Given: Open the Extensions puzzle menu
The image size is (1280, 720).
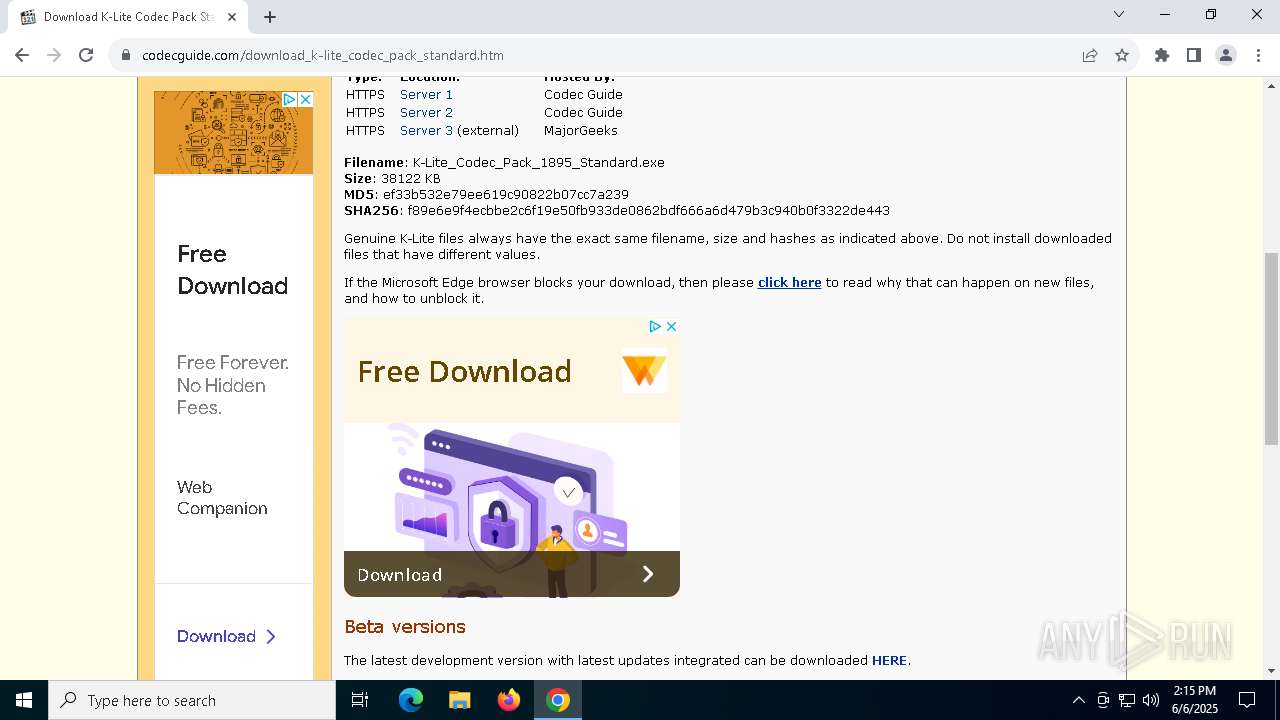Looking at the screenshot, I should pyautogui.click(x=1162, y=55).
